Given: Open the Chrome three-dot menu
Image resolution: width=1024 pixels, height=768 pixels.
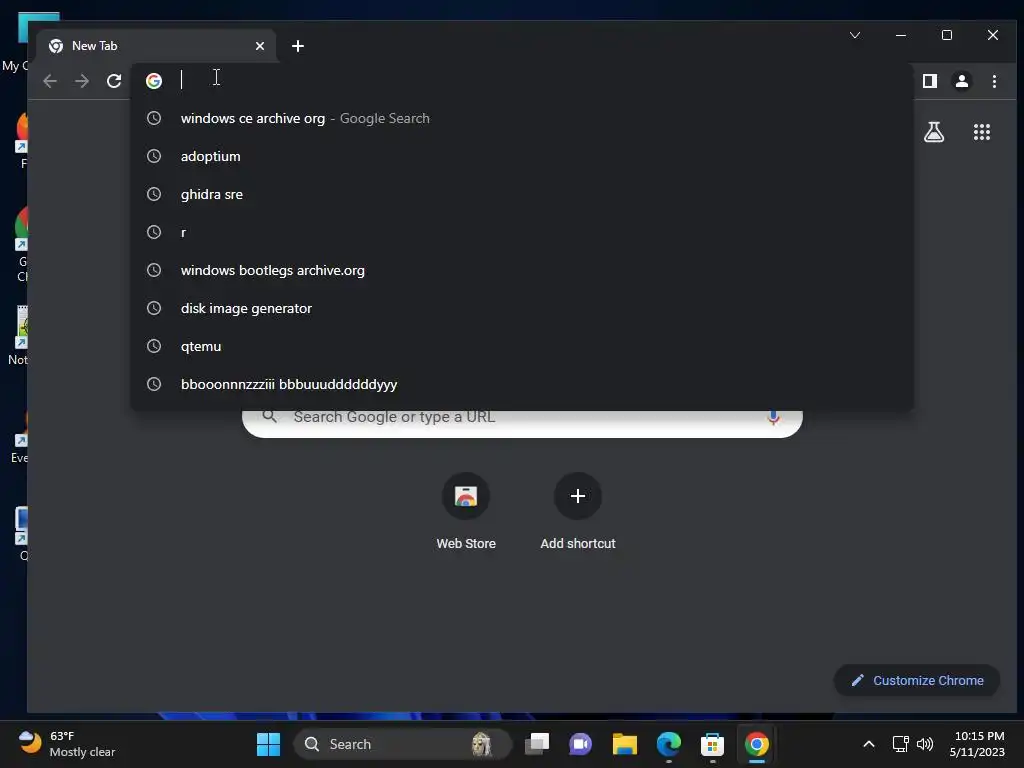Looking at the screenshot, I should point(994,81).
